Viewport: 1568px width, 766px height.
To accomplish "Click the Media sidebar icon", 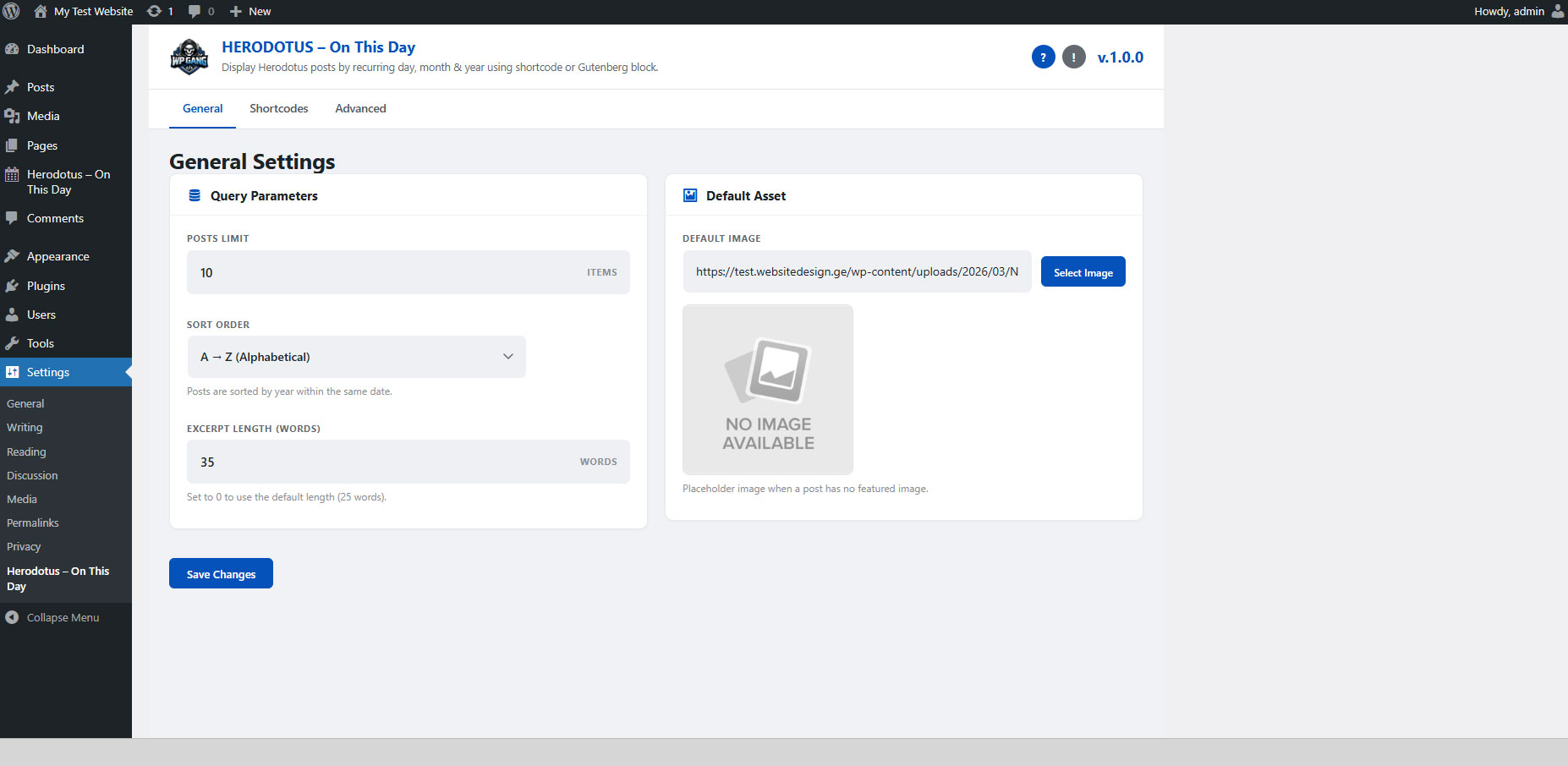I will 12,116.
